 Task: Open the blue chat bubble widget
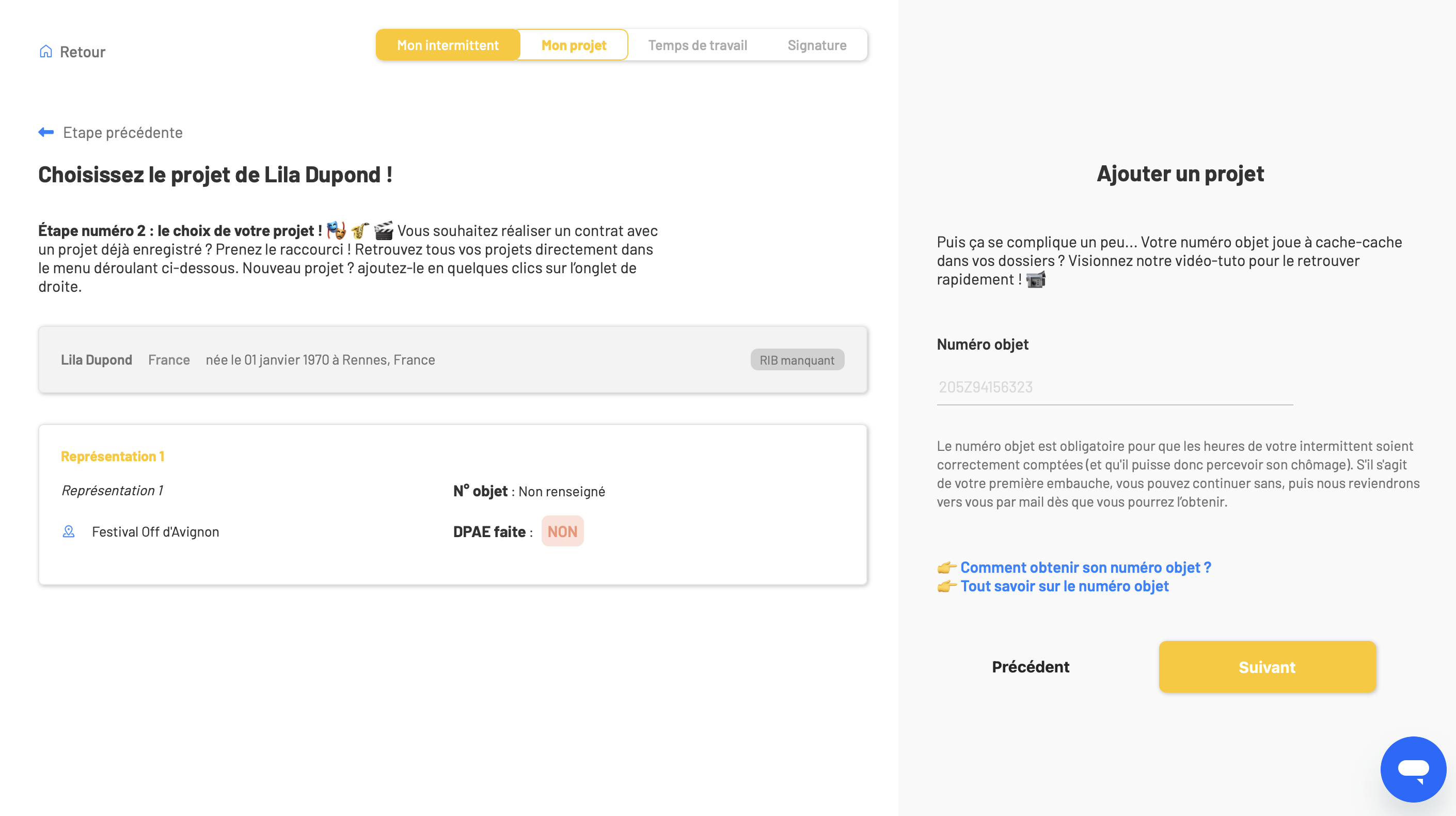pyautogui.click(x=1413, y=769)
